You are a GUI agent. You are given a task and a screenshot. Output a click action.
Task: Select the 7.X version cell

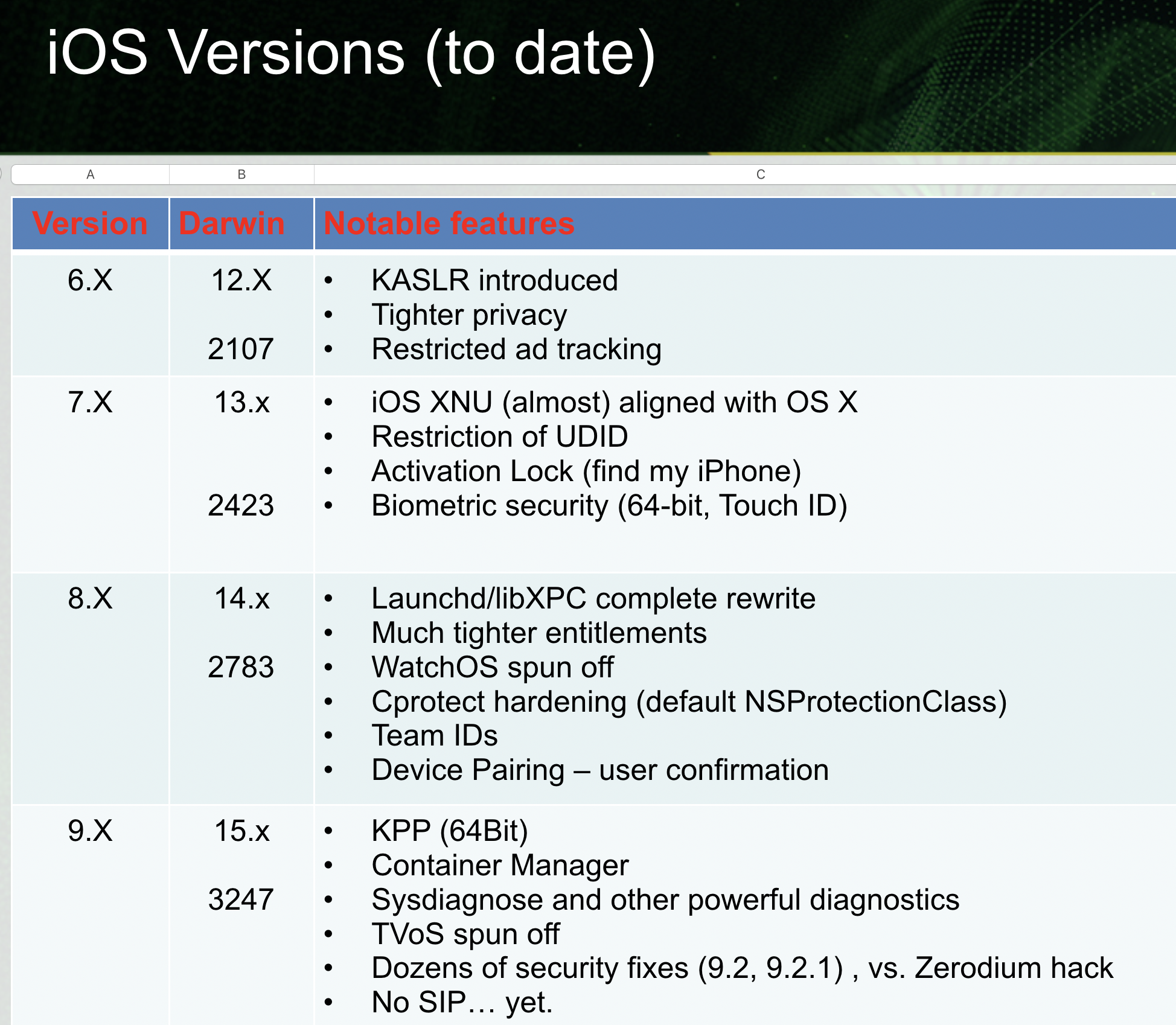90,402
